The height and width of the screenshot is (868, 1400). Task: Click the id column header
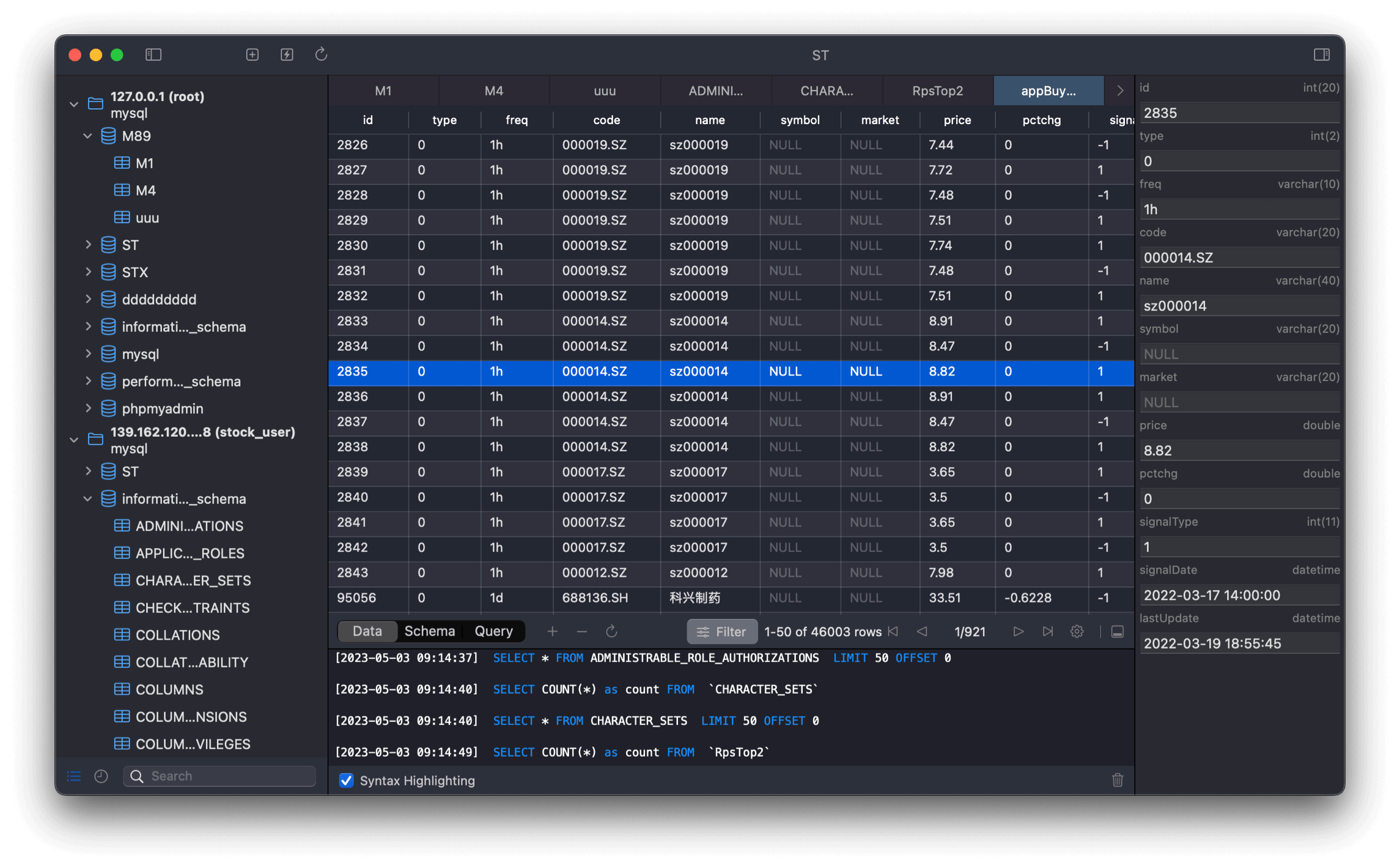coord(367,120)
